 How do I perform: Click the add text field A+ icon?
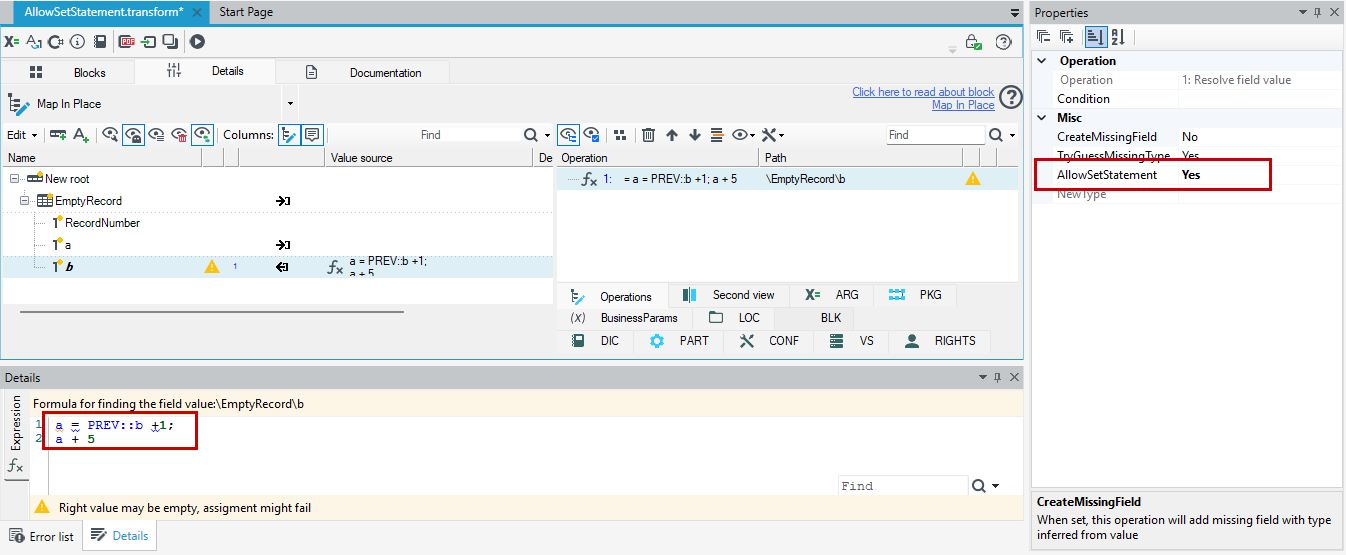pyautogui.click(x=81, y=135)
